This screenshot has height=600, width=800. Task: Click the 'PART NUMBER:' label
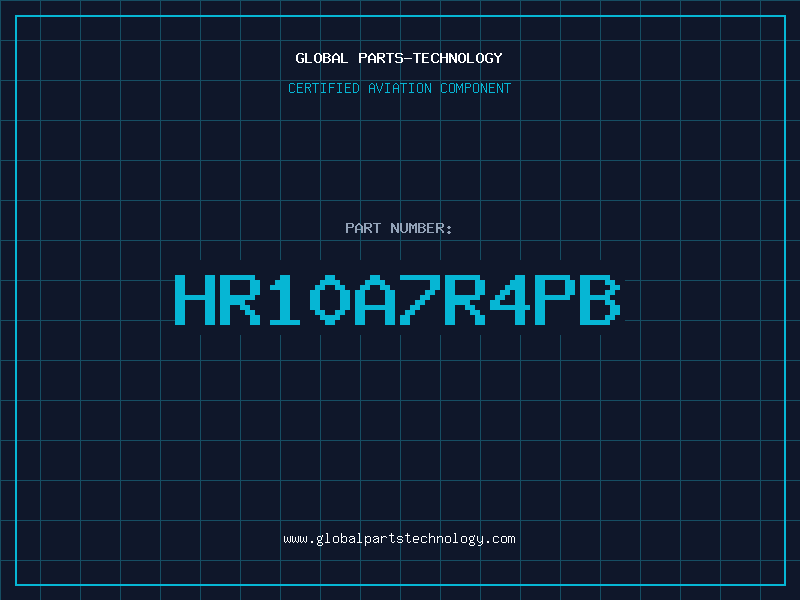point(399,228)
